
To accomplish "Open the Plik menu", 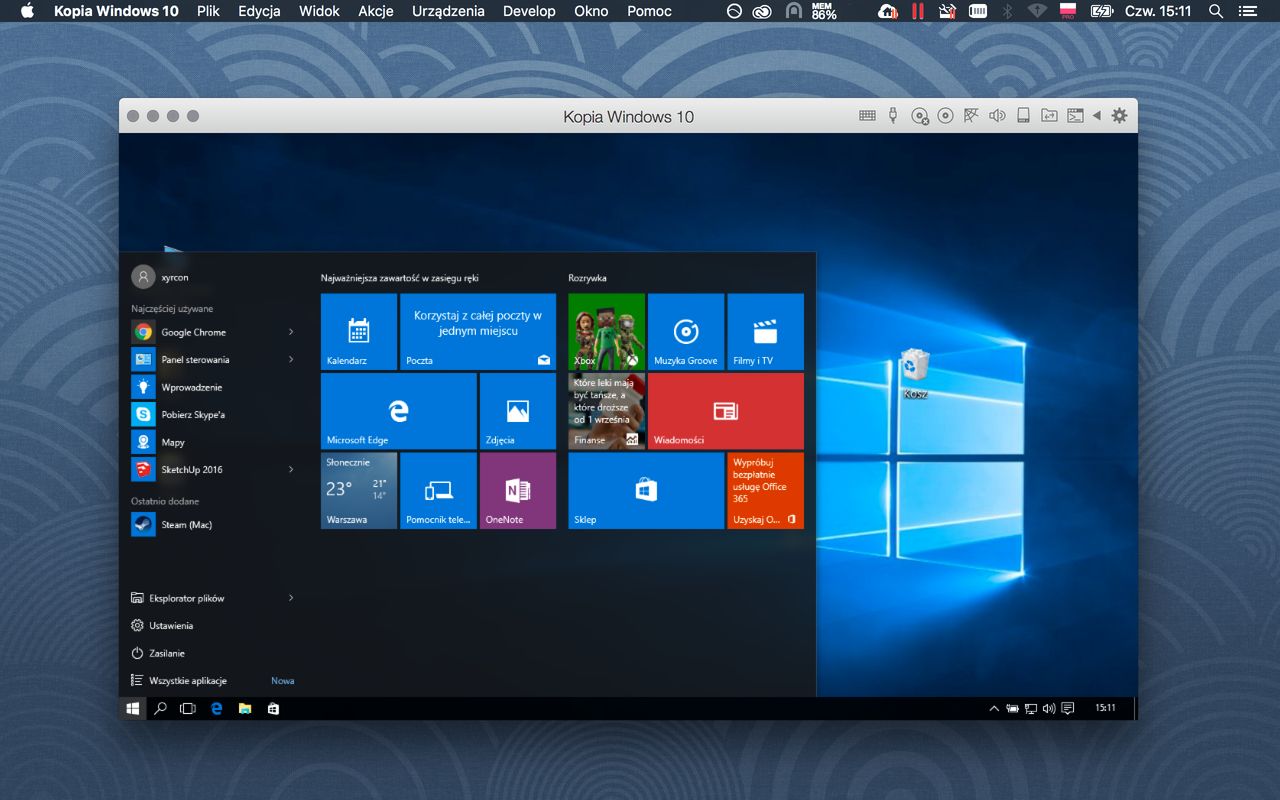I will point(209,11).
